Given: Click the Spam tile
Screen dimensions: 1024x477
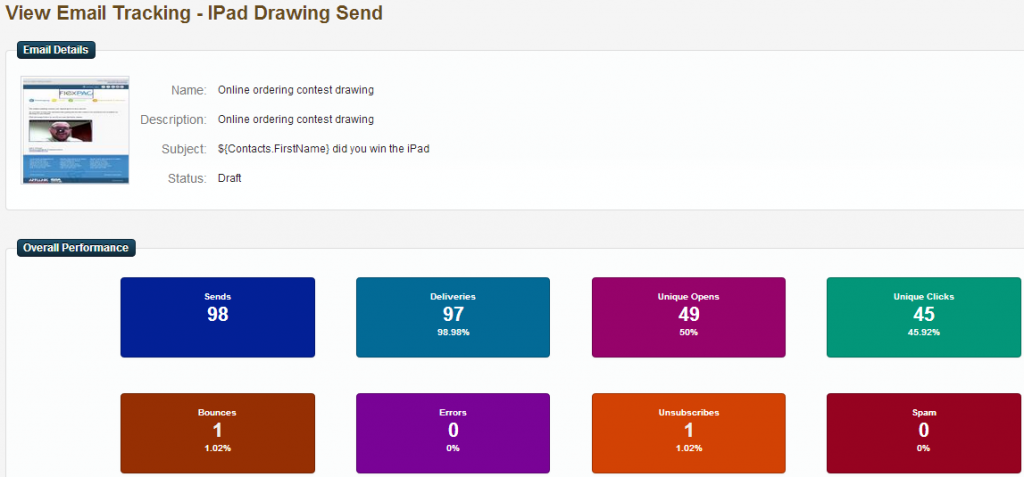Looking at the screenshot, I should (x=923, y=433).
